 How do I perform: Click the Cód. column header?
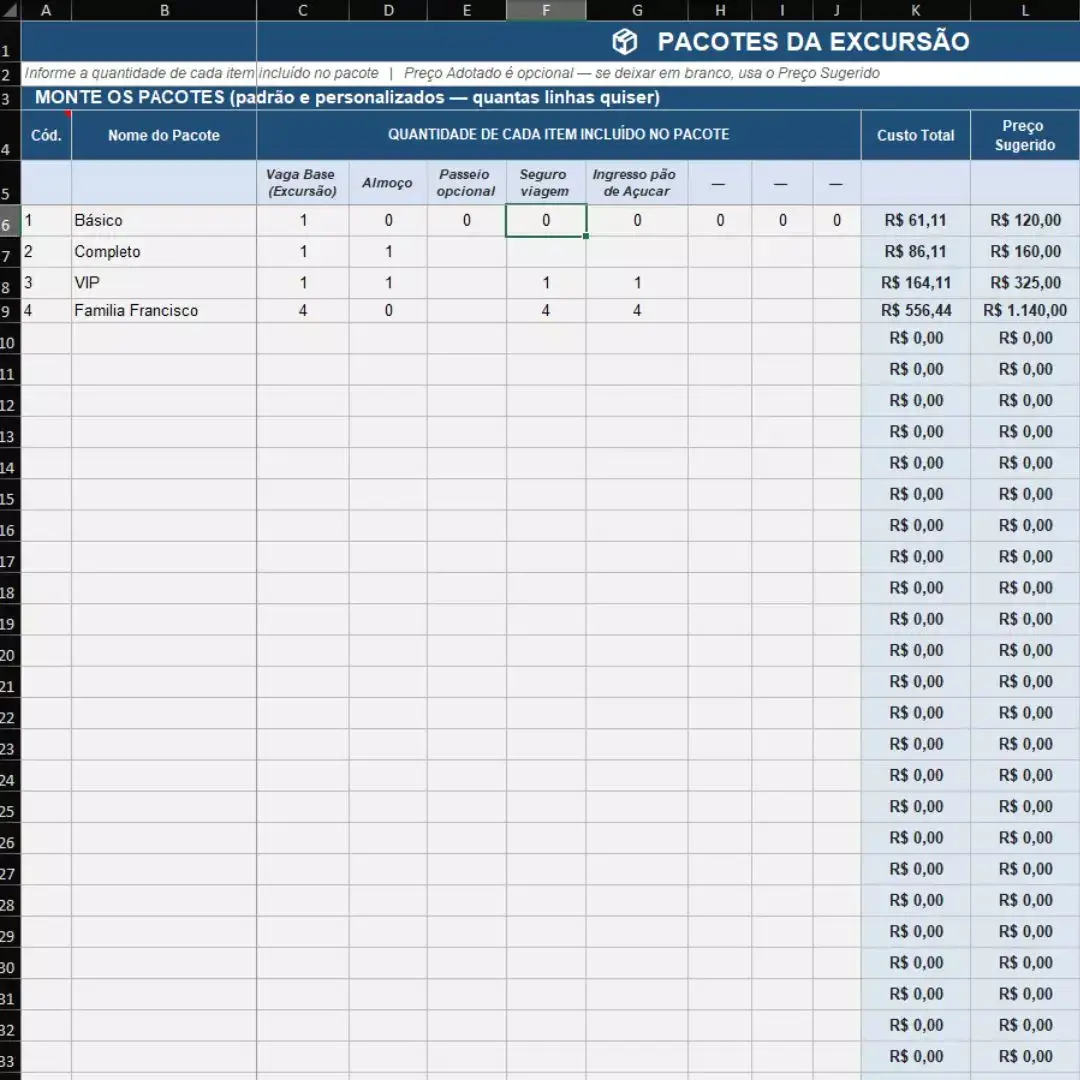tap(46, 135)
